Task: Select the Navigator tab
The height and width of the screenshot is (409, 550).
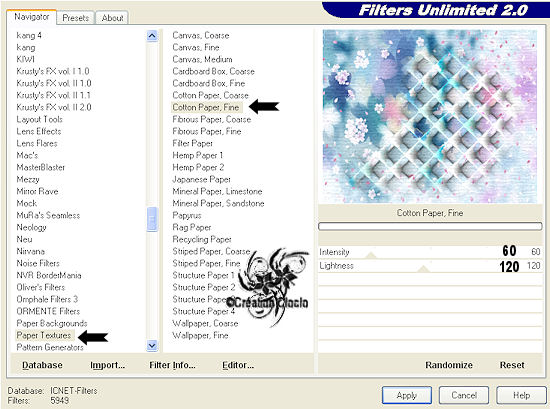Action: (x=32, y=17)
